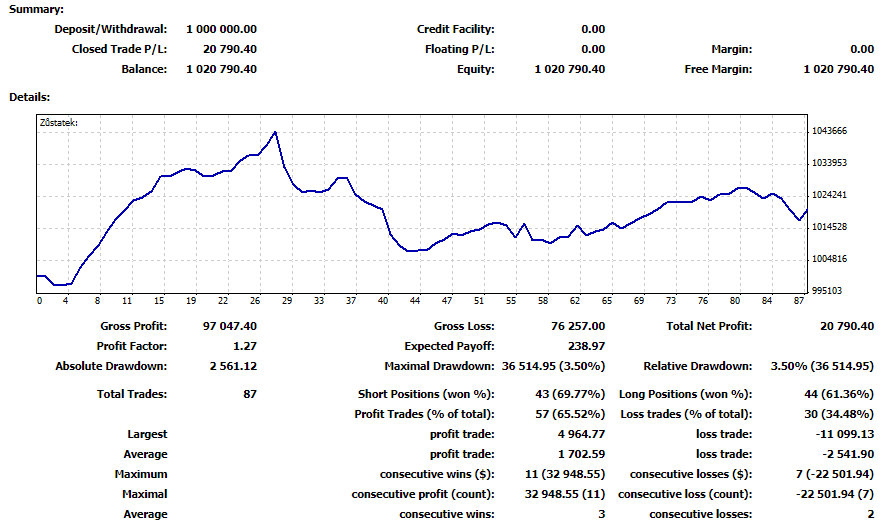Click the Expected Payoff value 238.97
Screen dimensions: 887x525
[x=586, y=346]
